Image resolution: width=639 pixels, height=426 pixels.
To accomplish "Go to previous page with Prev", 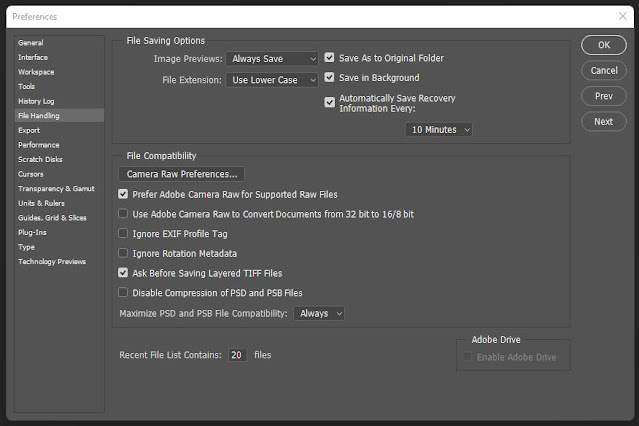I will [604, 96].
